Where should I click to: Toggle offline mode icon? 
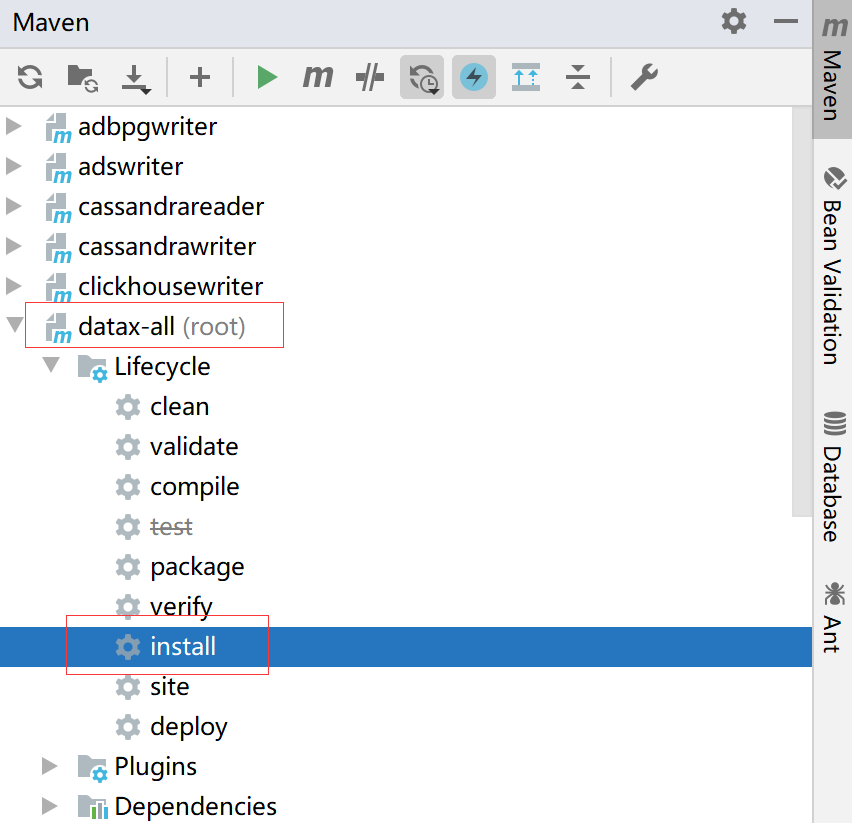pyautogui.click(x=369, y=77)
